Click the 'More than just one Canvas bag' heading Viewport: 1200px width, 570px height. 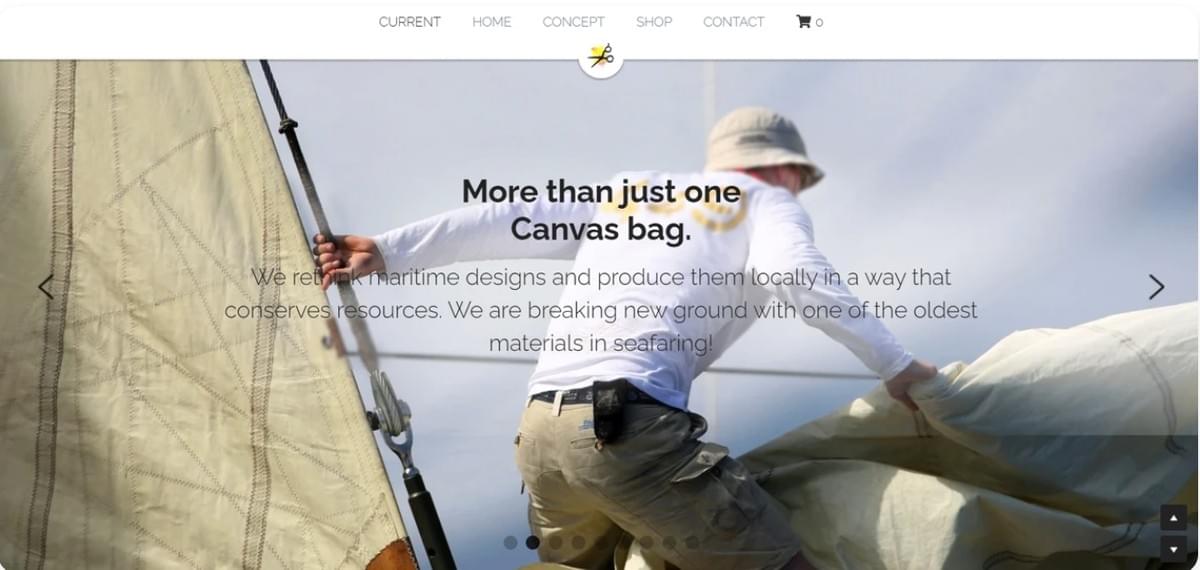click(601, 210)
